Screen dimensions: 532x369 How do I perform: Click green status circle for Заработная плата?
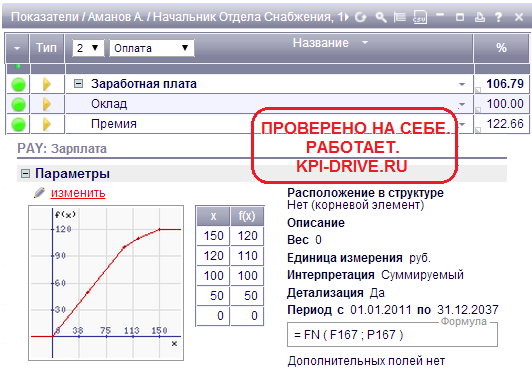[18, 84]
